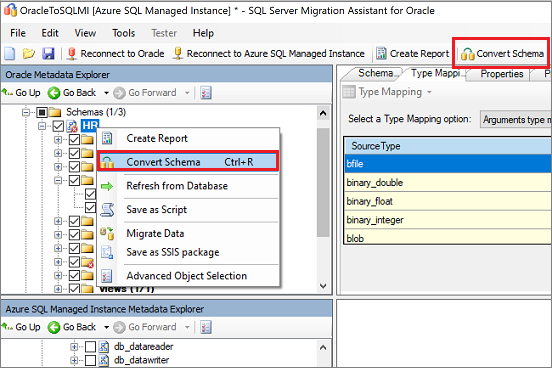Open the Help menu
This screenshot has height=368, width=552.
tap(203, 33)
